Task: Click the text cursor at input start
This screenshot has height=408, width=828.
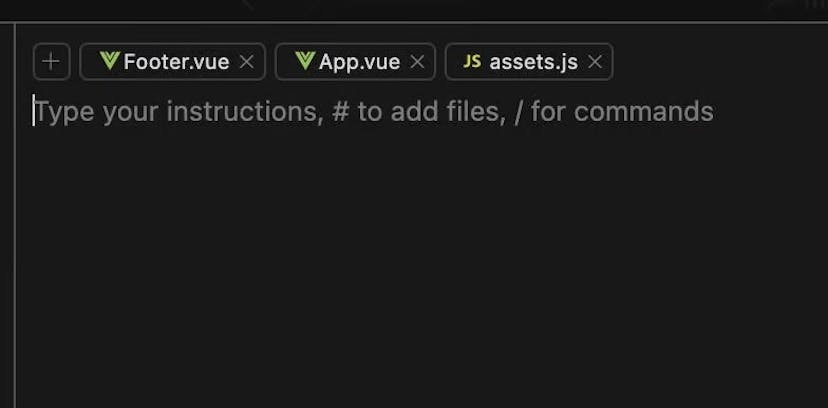Action: [x=34, y=111]
